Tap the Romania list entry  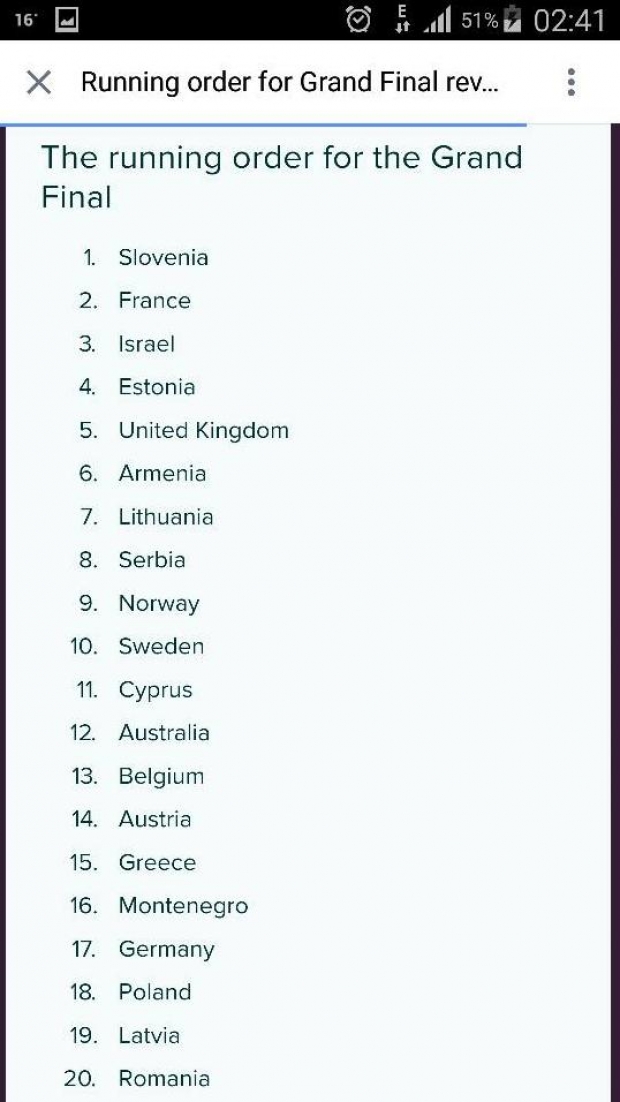164,1078
